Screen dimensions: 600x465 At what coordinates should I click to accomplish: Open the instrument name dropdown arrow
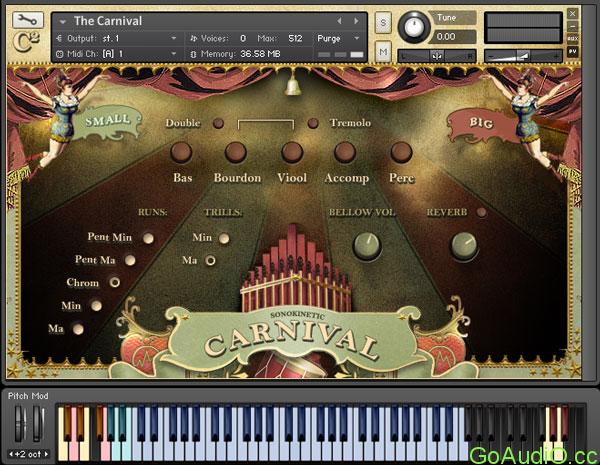63,21
